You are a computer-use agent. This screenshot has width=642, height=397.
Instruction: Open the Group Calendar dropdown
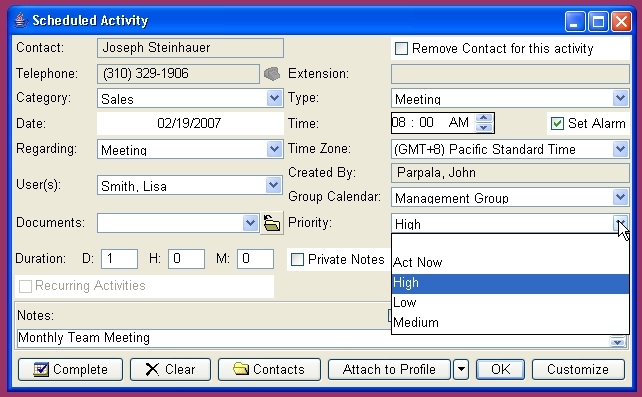(621, 197)
